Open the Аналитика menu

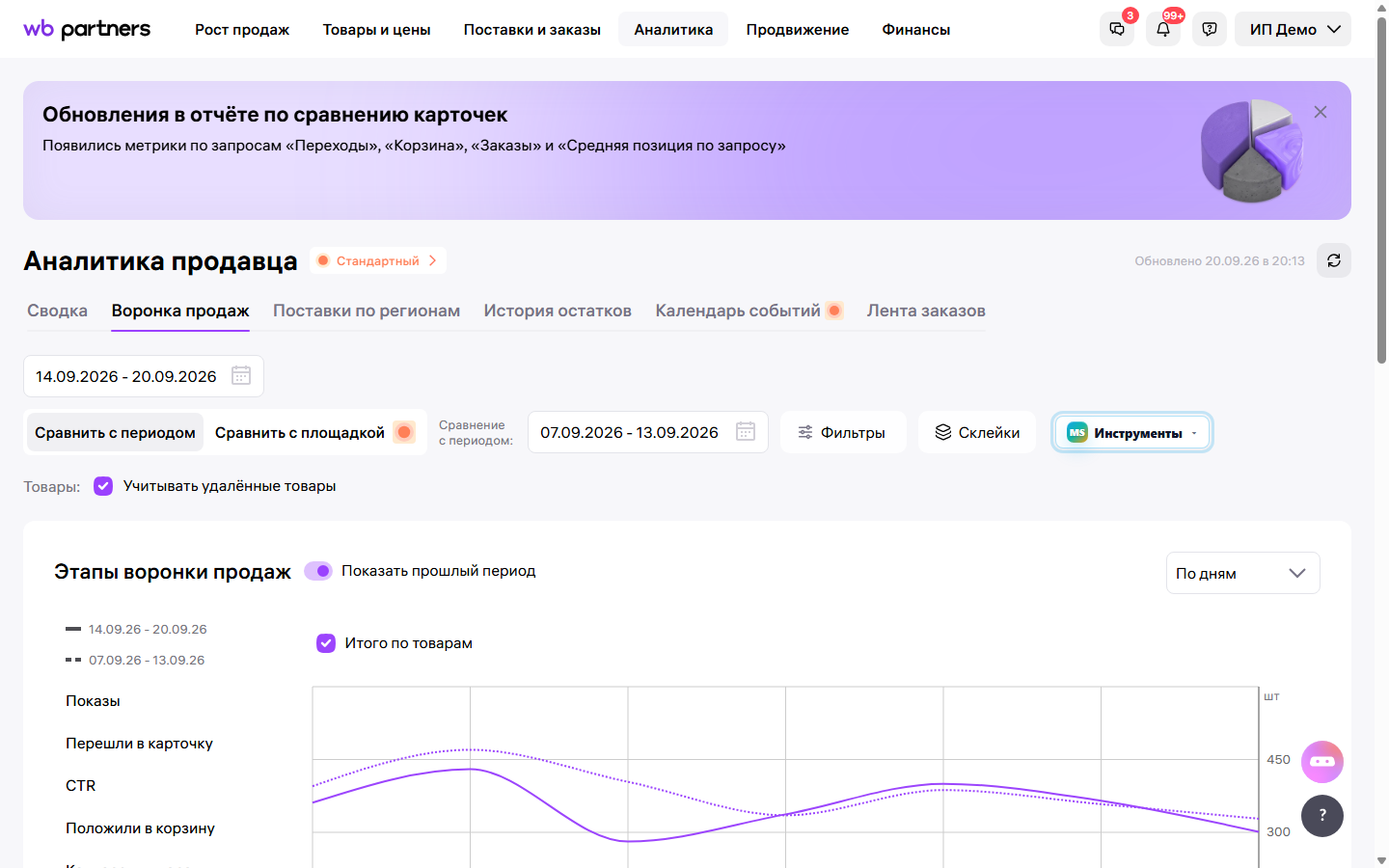tap(673, 30)
